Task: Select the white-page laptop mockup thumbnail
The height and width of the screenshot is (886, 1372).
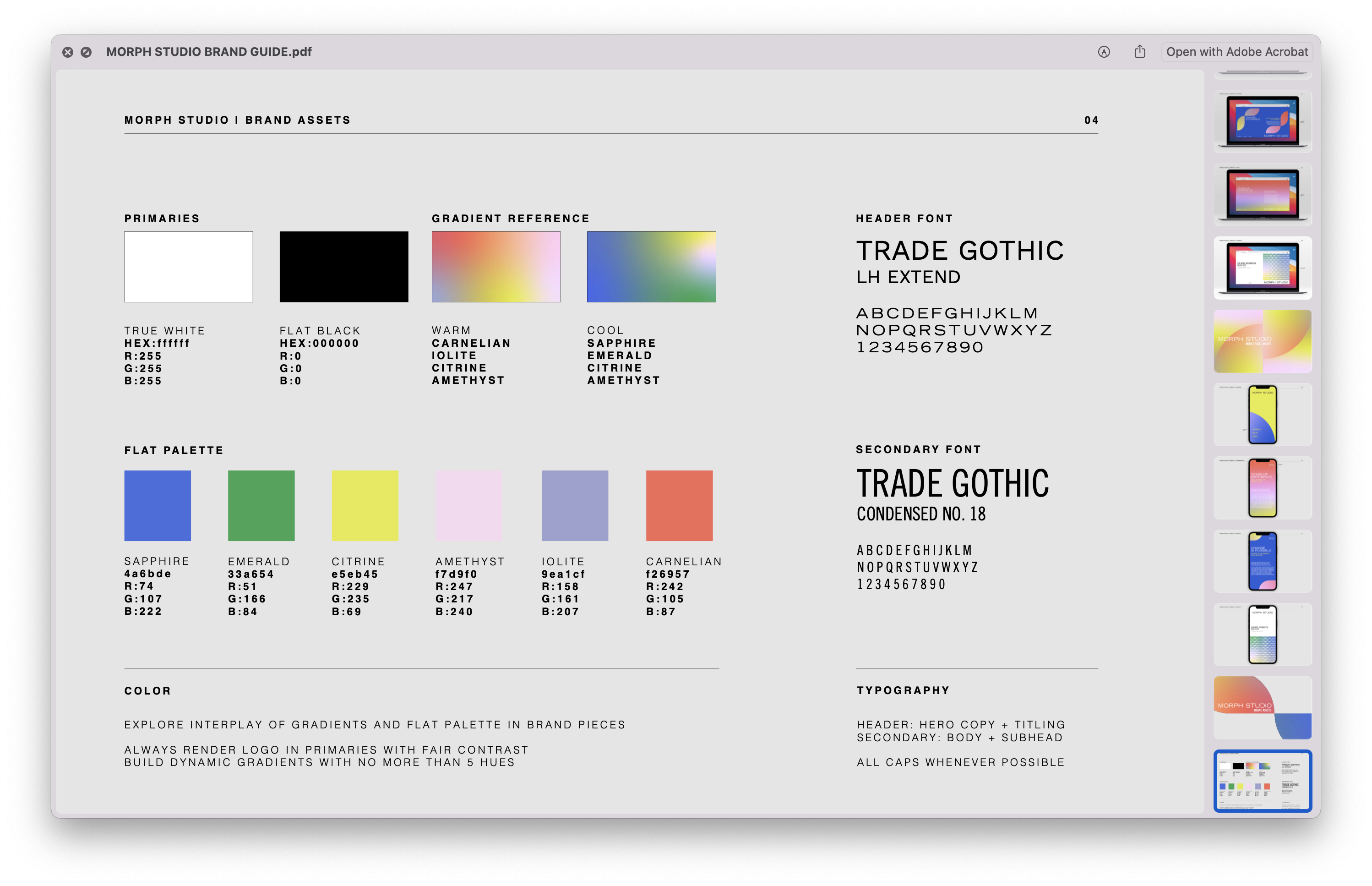Action: coord(1262,268)
